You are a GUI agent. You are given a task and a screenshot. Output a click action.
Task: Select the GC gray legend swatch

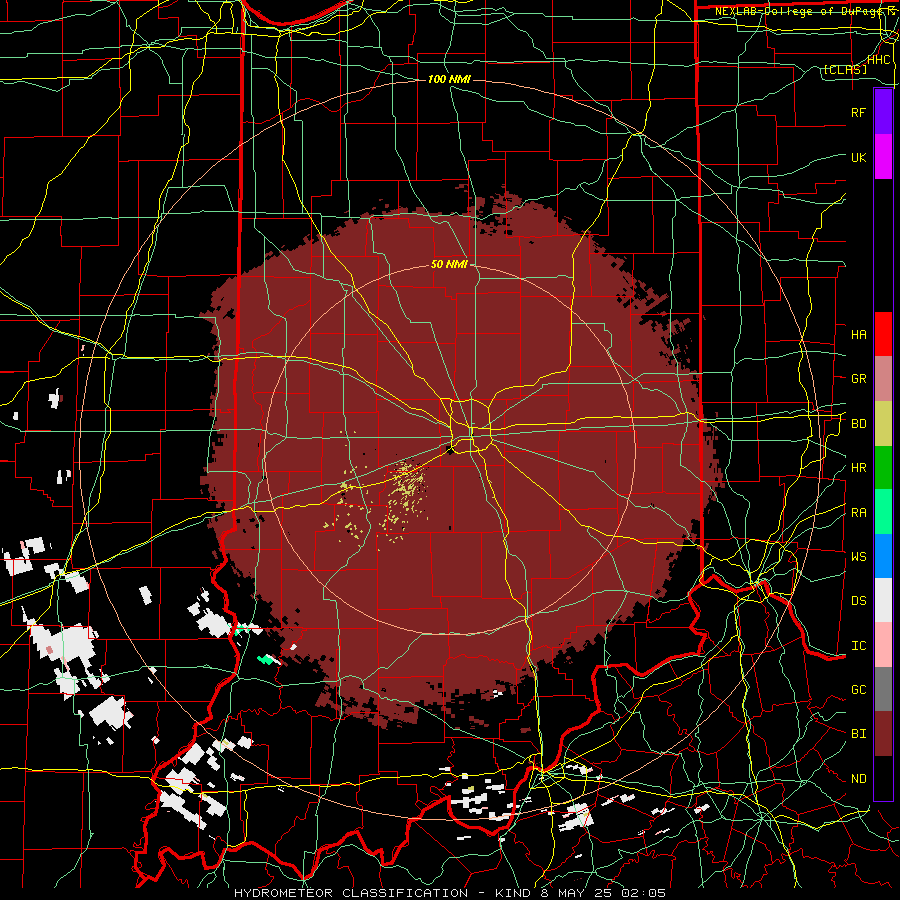(x=883, y=689)
